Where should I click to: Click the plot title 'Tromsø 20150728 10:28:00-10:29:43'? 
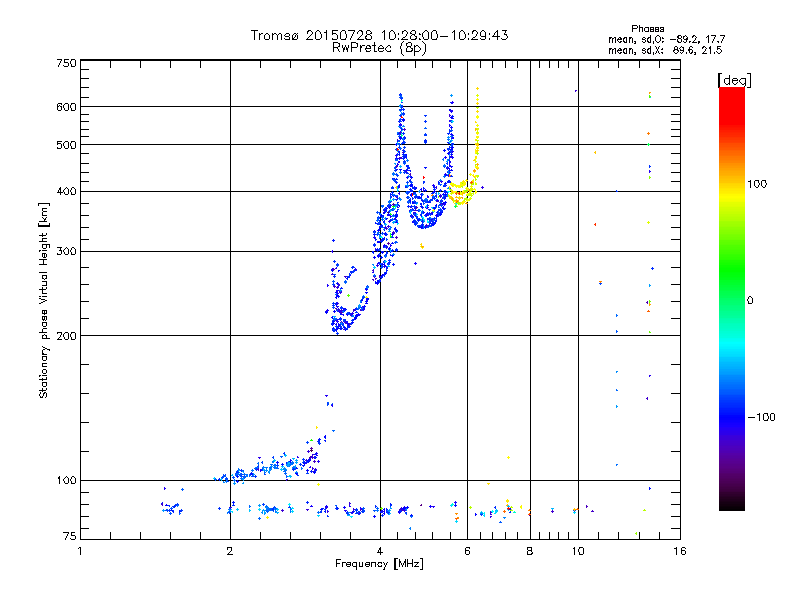point(379,35)
